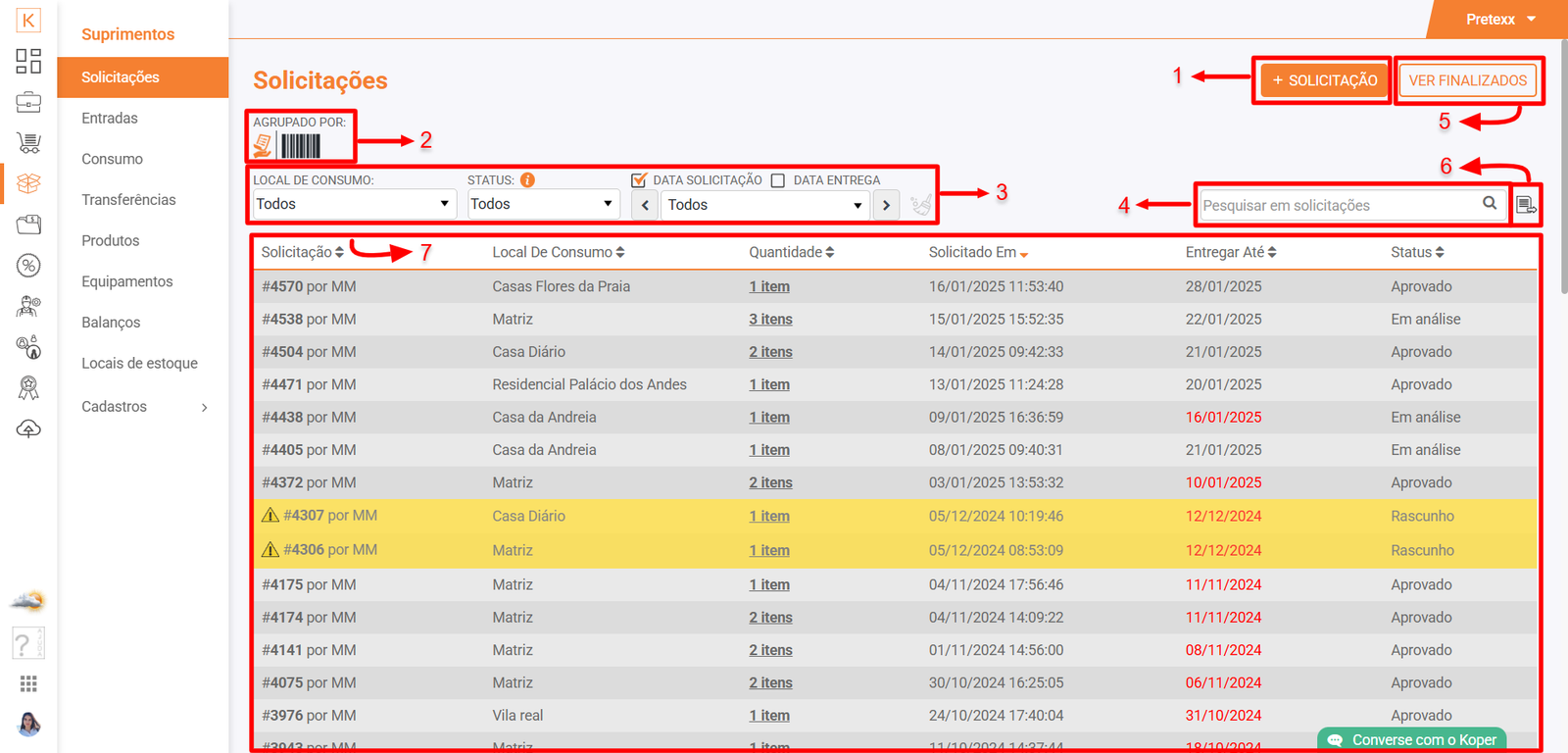Viewport: 1568px width, 753px height.
Task: Expand the Cadastros submenu
Action: pyautogui.click(x=144, y=407)
